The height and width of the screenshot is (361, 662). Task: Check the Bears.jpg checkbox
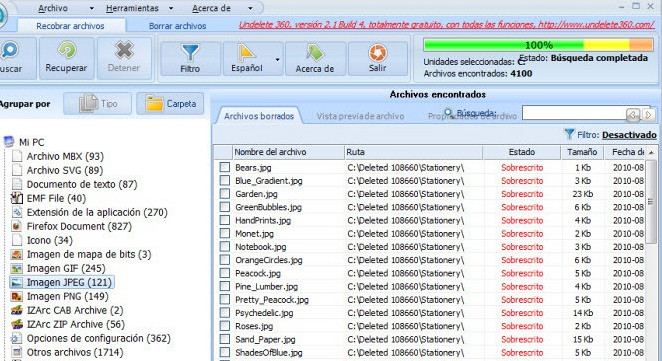click(225, 167)
